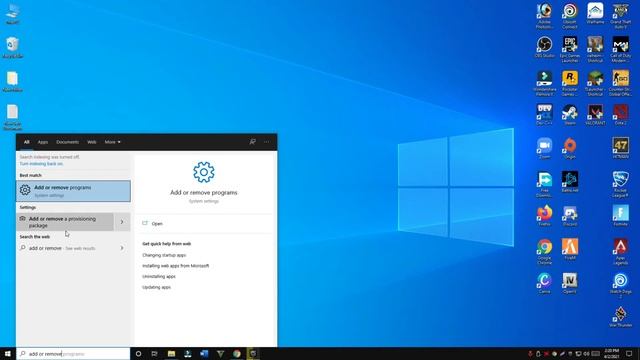Select the HITMAN desktop icon
Viewport: 640px width, 360px height.
click(x=620, y=148)
